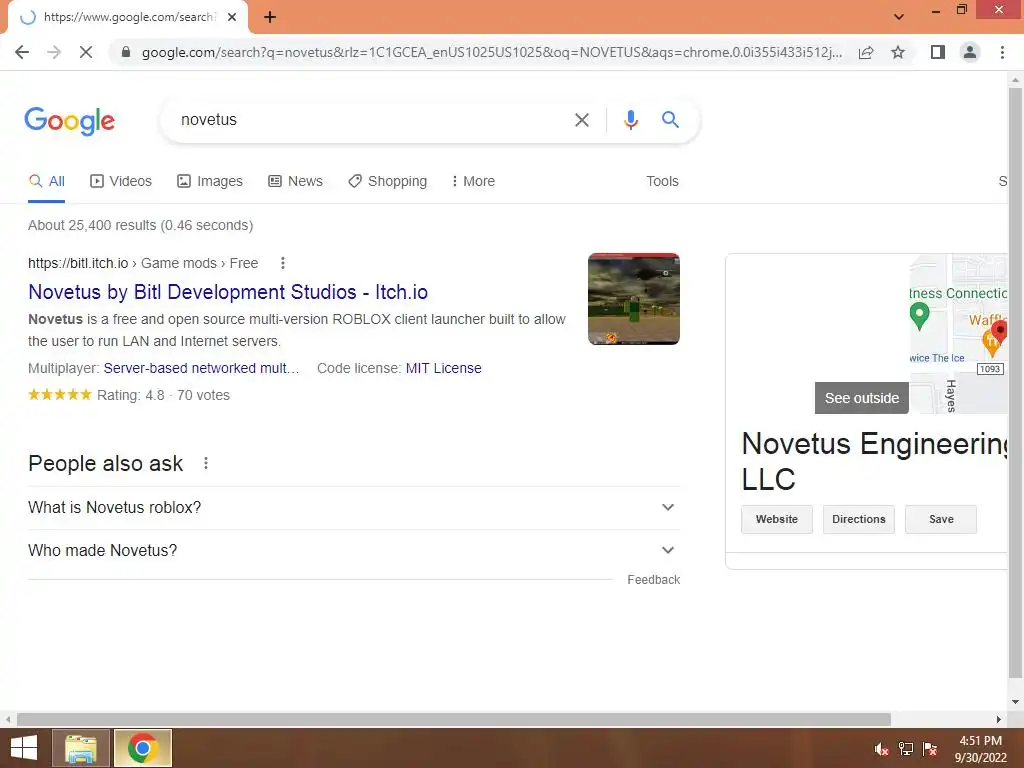Click the 'About 25,400 results' text
1024x768 pixels.
[140, 225]
